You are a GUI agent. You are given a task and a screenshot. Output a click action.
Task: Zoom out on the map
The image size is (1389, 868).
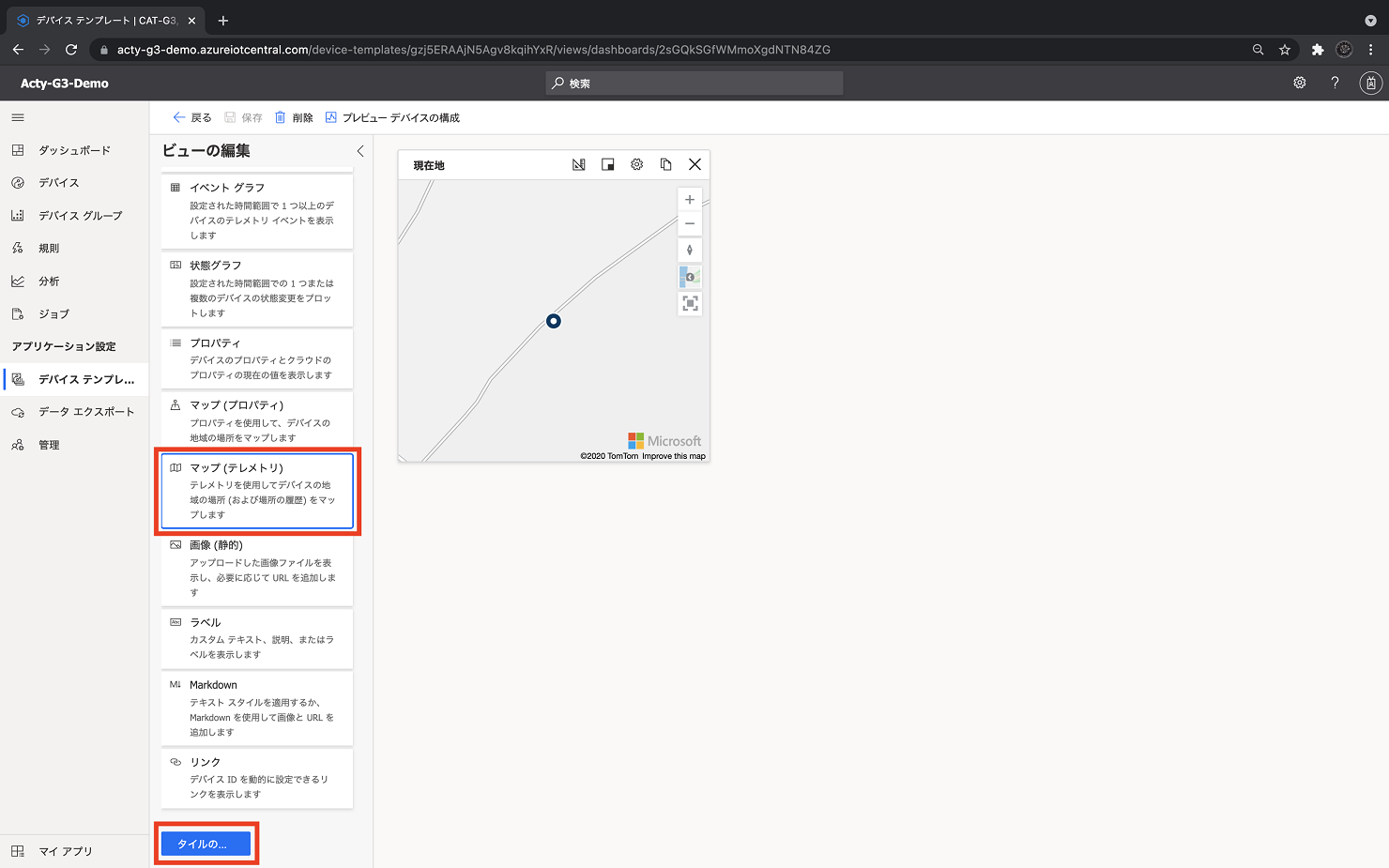[x=690, y=223]
